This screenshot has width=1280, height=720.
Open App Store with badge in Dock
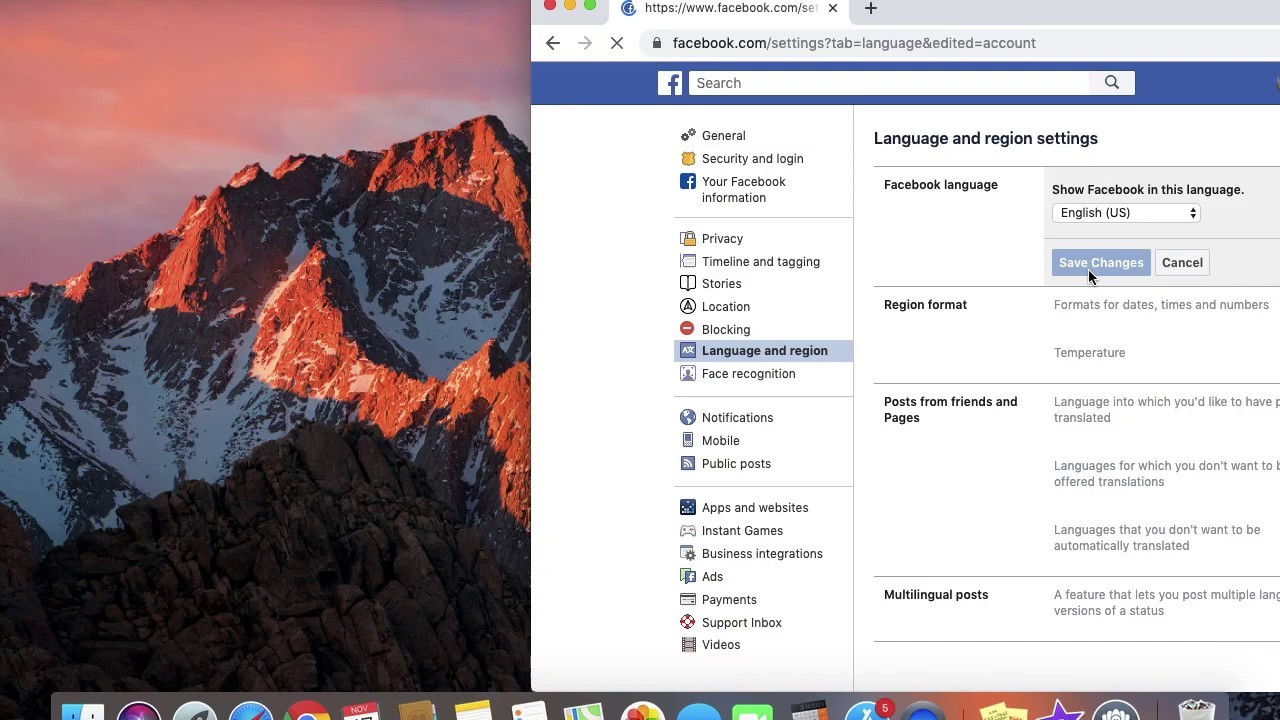pyautogui.click(x=867, y=712)
